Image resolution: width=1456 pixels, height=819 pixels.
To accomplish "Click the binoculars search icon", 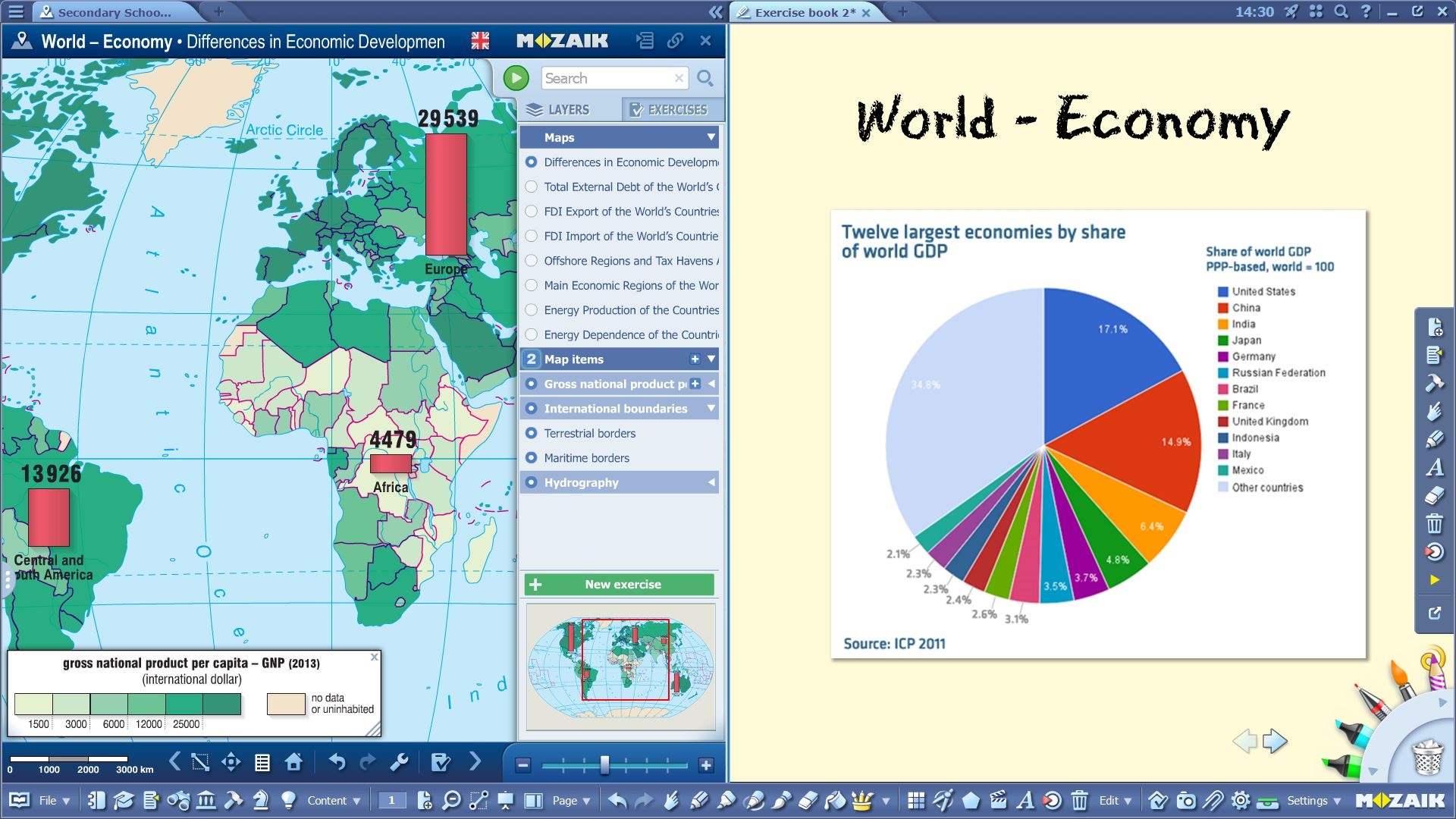I will (179, 800).
